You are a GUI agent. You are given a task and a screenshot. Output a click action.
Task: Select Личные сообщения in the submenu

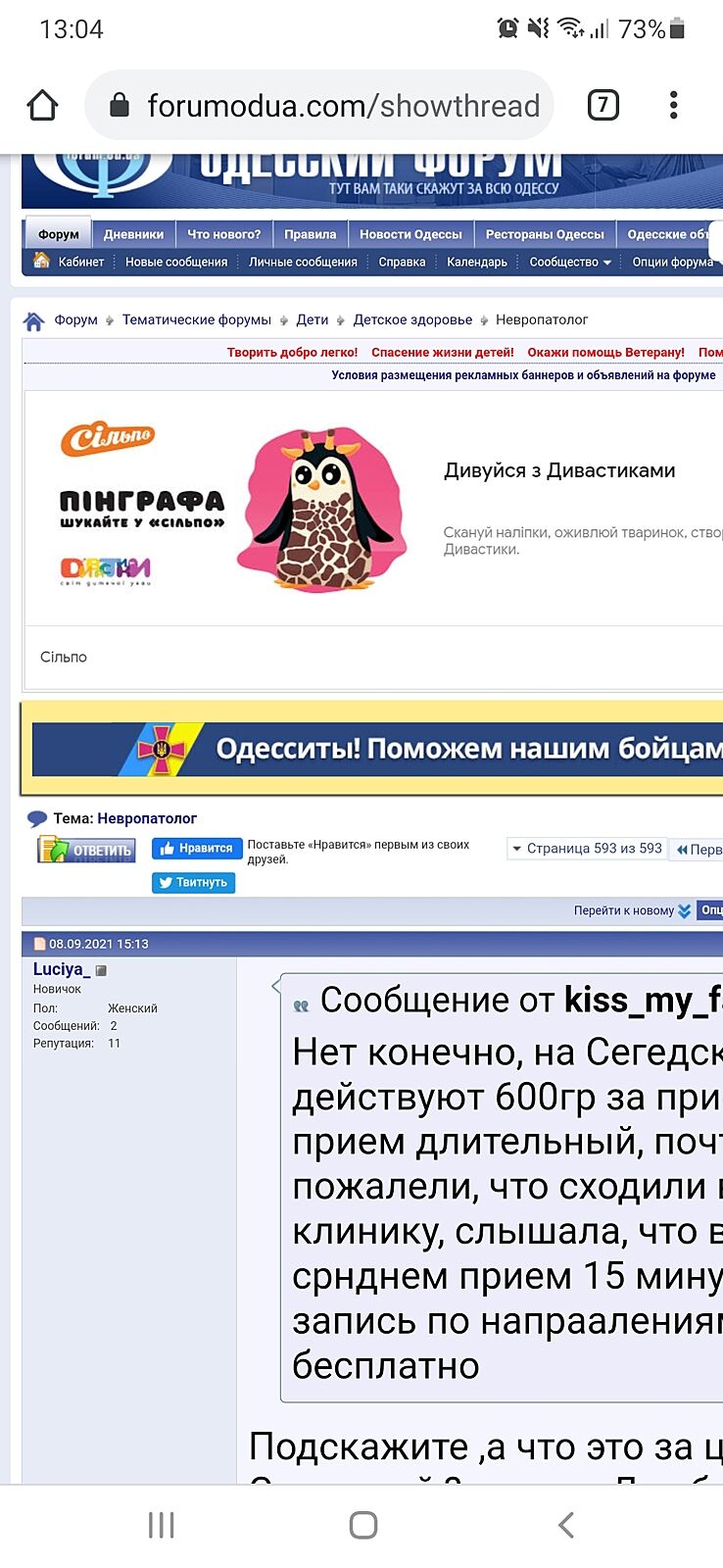point(303,262)
